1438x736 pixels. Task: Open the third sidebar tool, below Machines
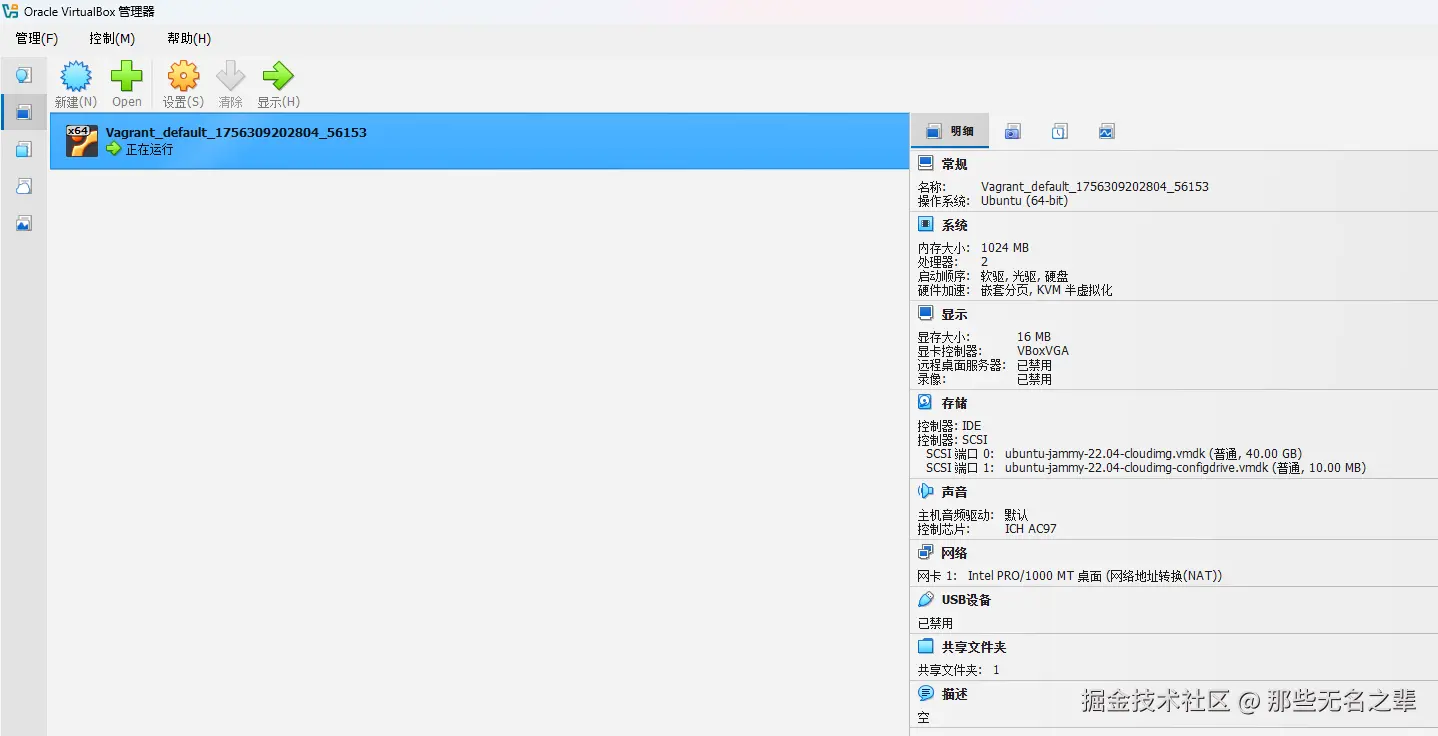(23, 149)
